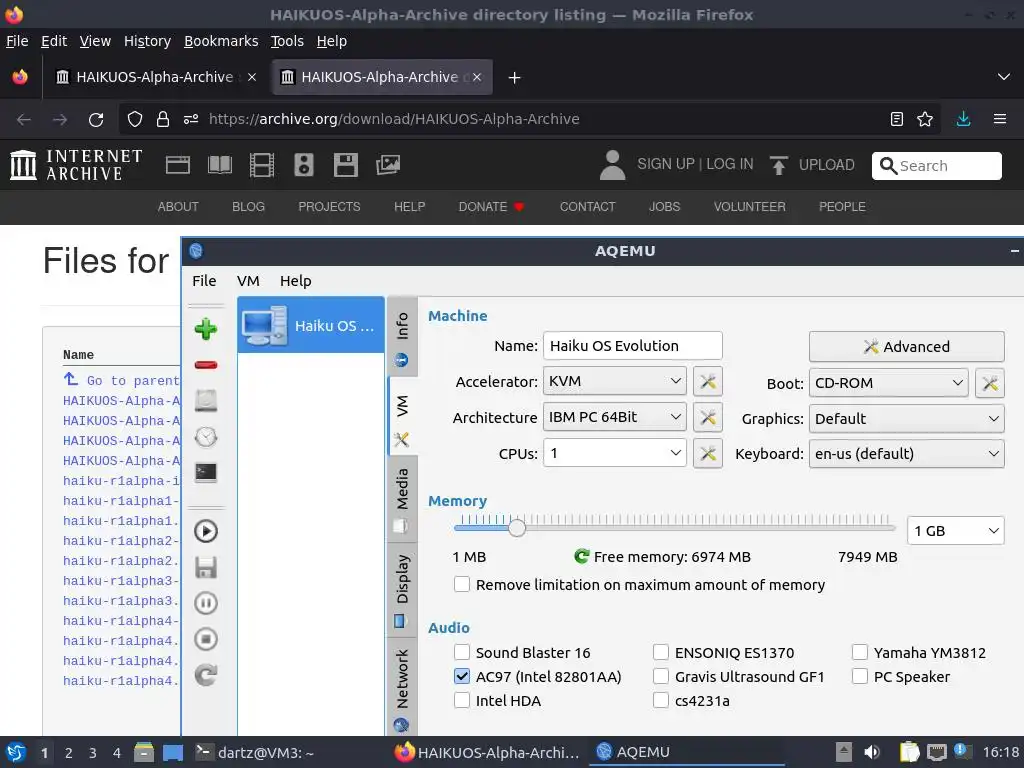Viewport: 1024px width, 768px height.
Task: Pause the VM with the pause icon
Action: pos(206,603)
